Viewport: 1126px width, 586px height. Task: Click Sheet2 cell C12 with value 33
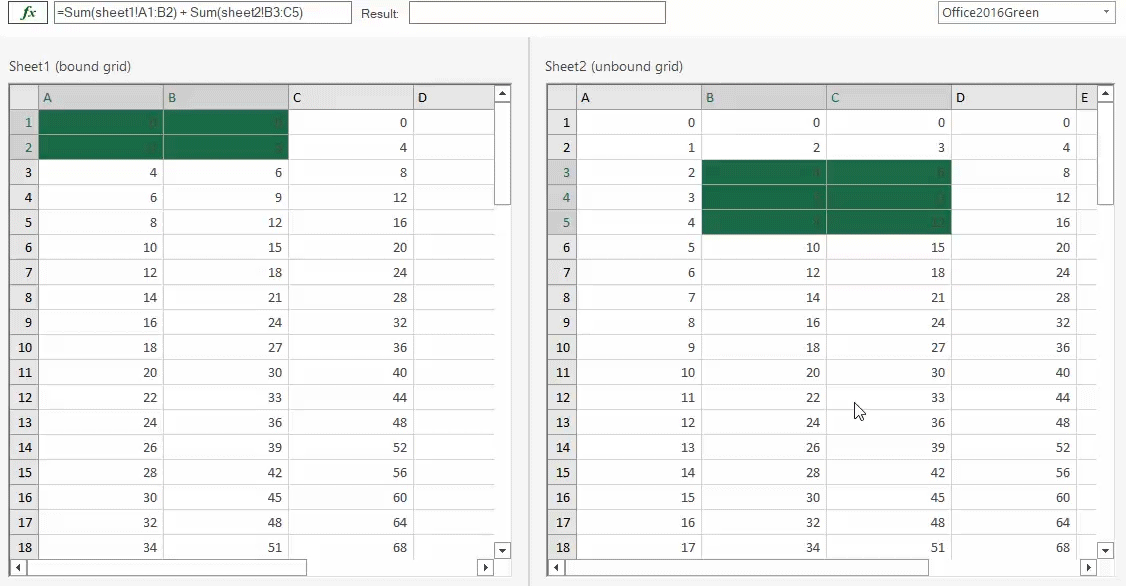889,397
